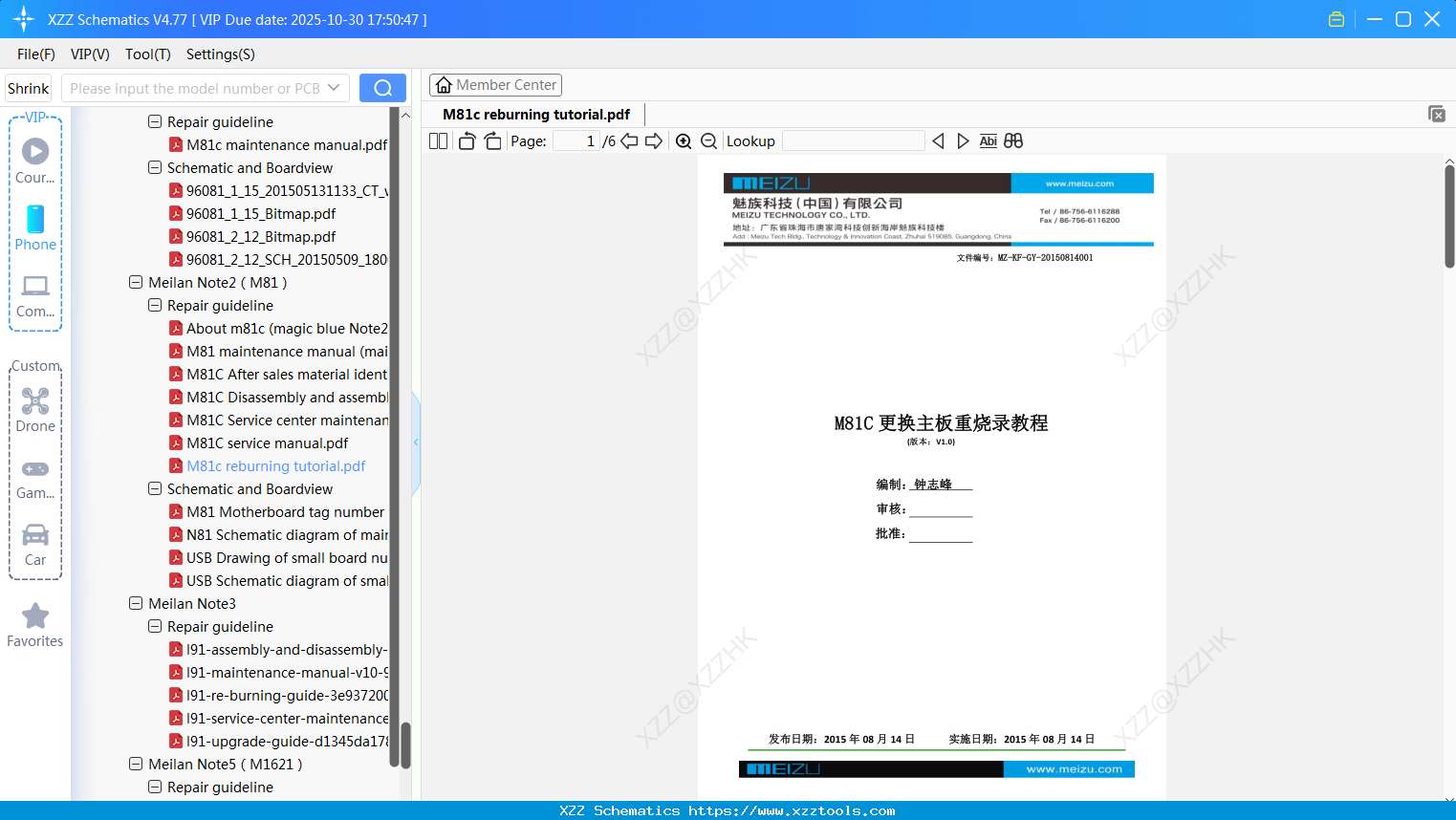Open the Favorites panel
Viewport: 1456px width, 820px height.
(35, 624)
